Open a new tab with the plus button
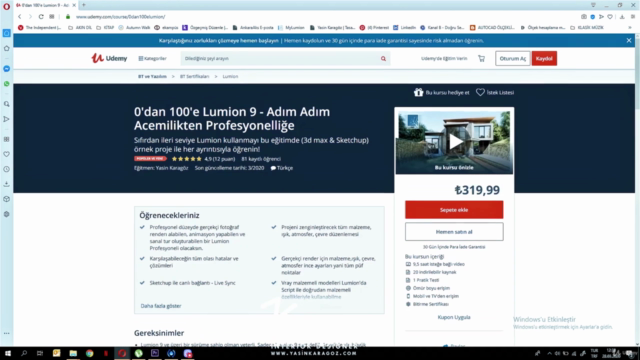The width and height of the screenshot is (640, 360). tap(84, 5)
